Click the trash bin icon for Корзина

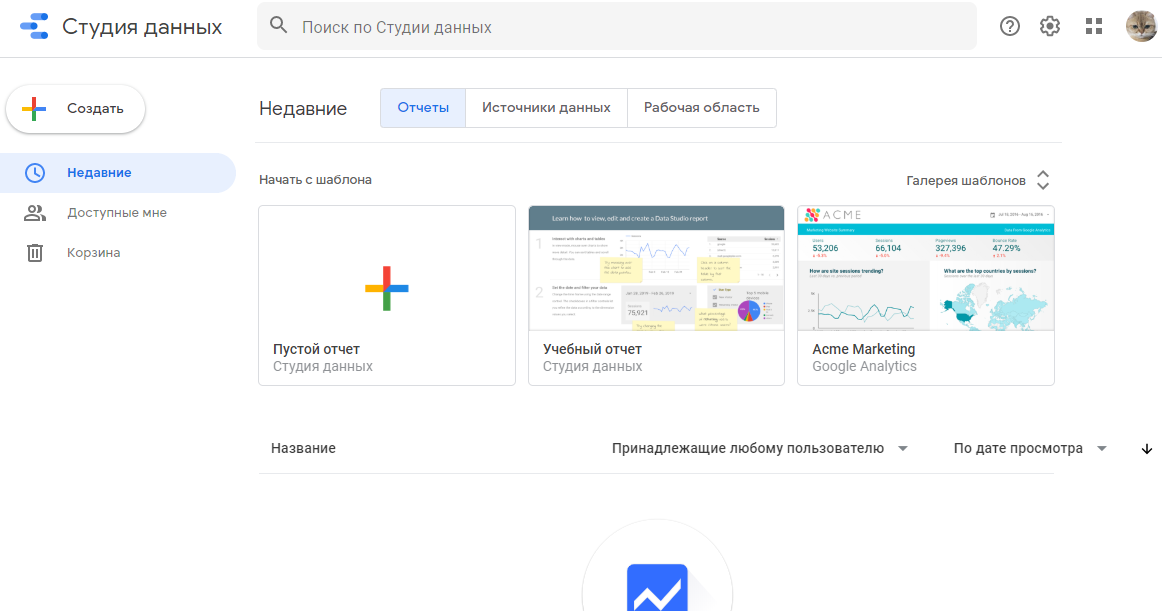pyautogui.click(x=35, y=253)
